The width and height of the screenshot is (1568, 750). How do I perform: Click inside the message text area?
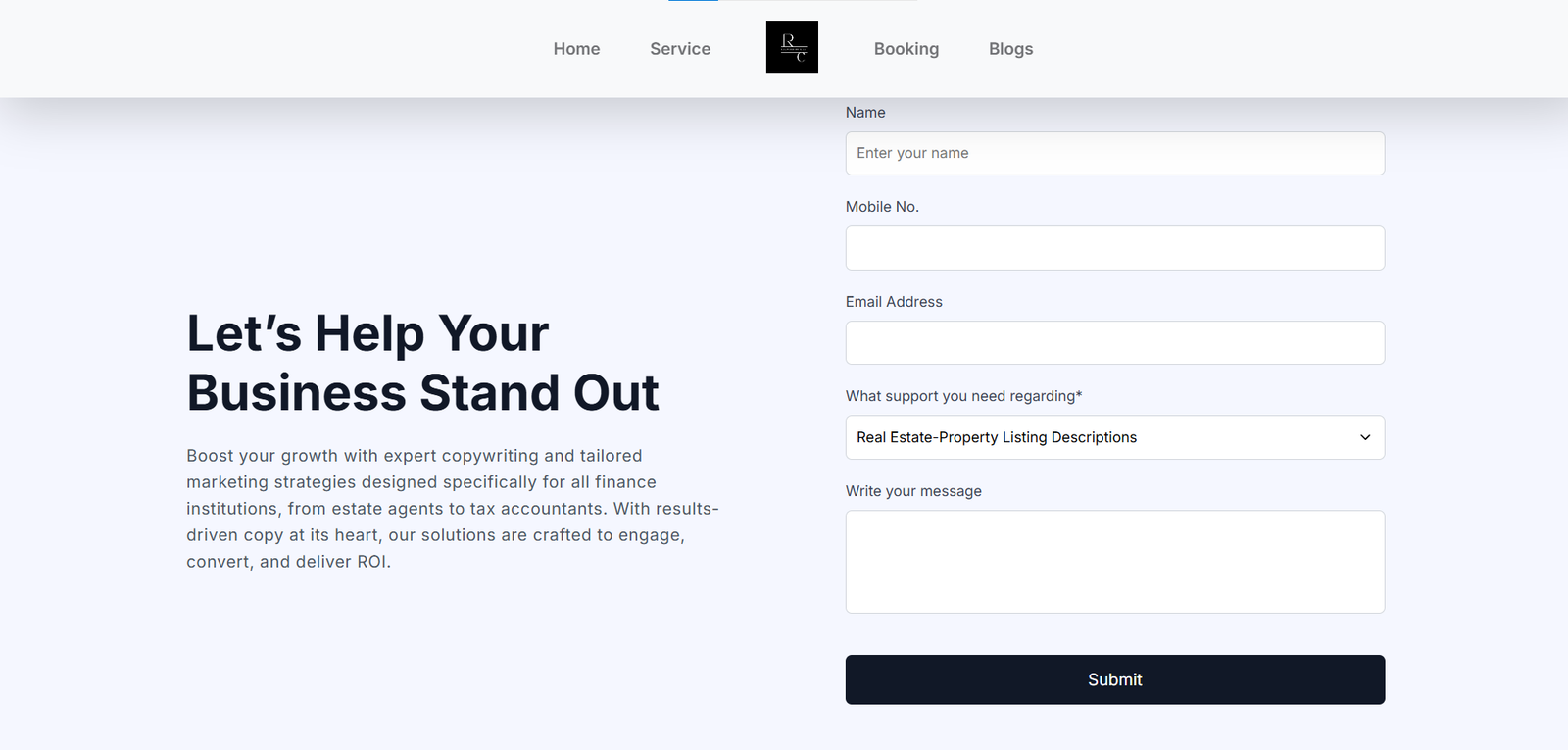pyautogui.click(x=1114, y=562)
